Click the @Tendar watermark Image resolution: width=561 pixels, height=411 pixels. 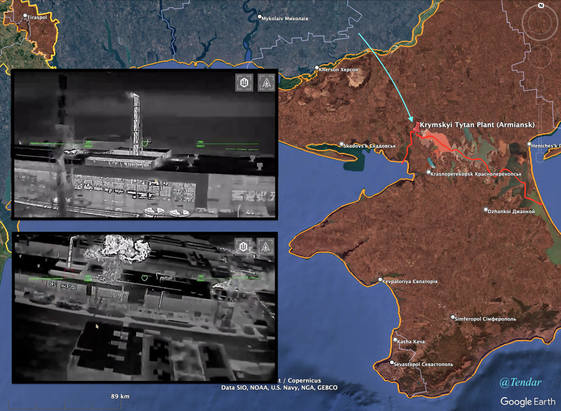point(521,382)
